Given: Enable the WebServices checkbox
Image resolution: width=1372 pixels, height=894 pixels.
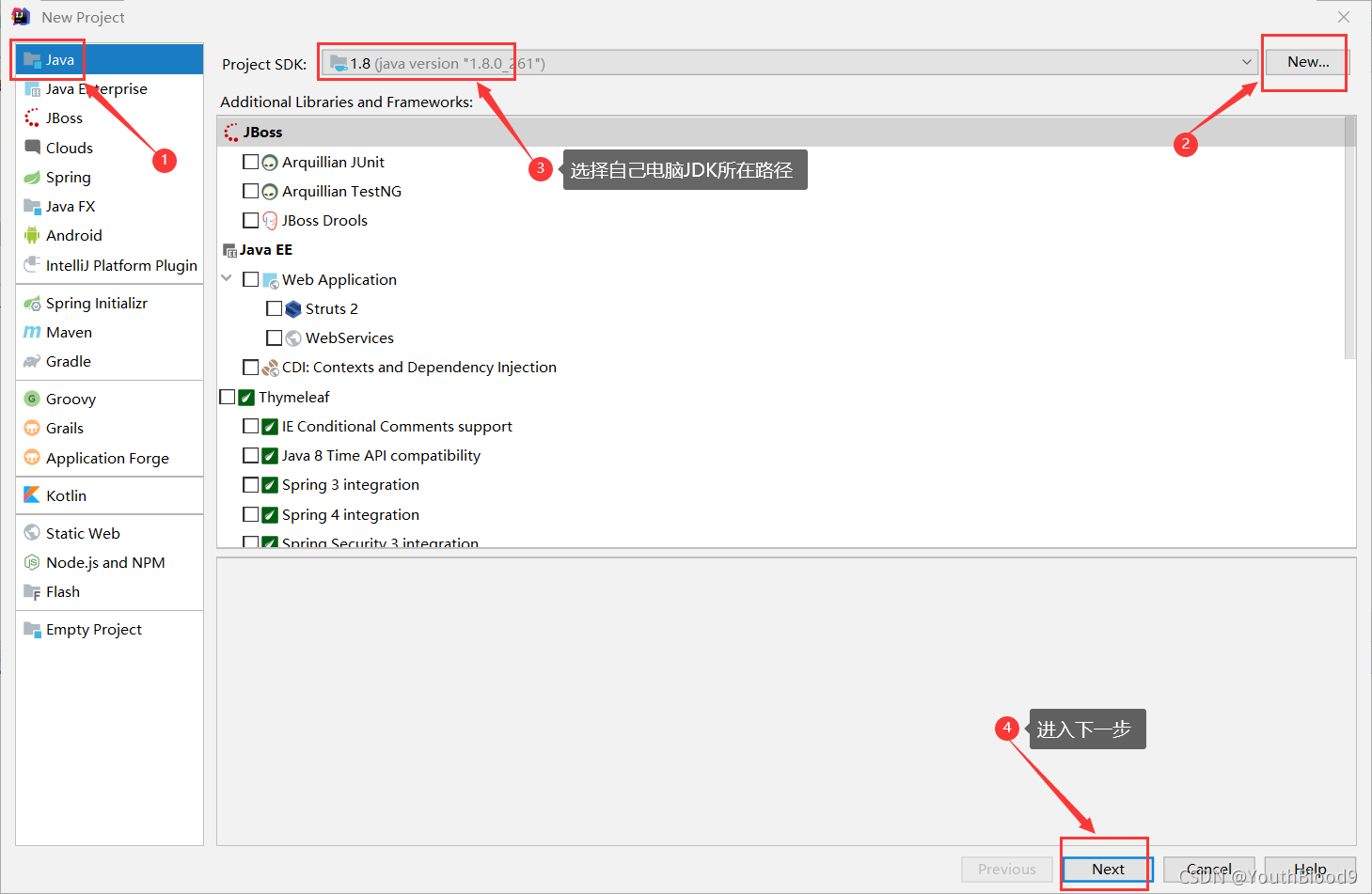Looking at the screenshot, I should [274, 337].
